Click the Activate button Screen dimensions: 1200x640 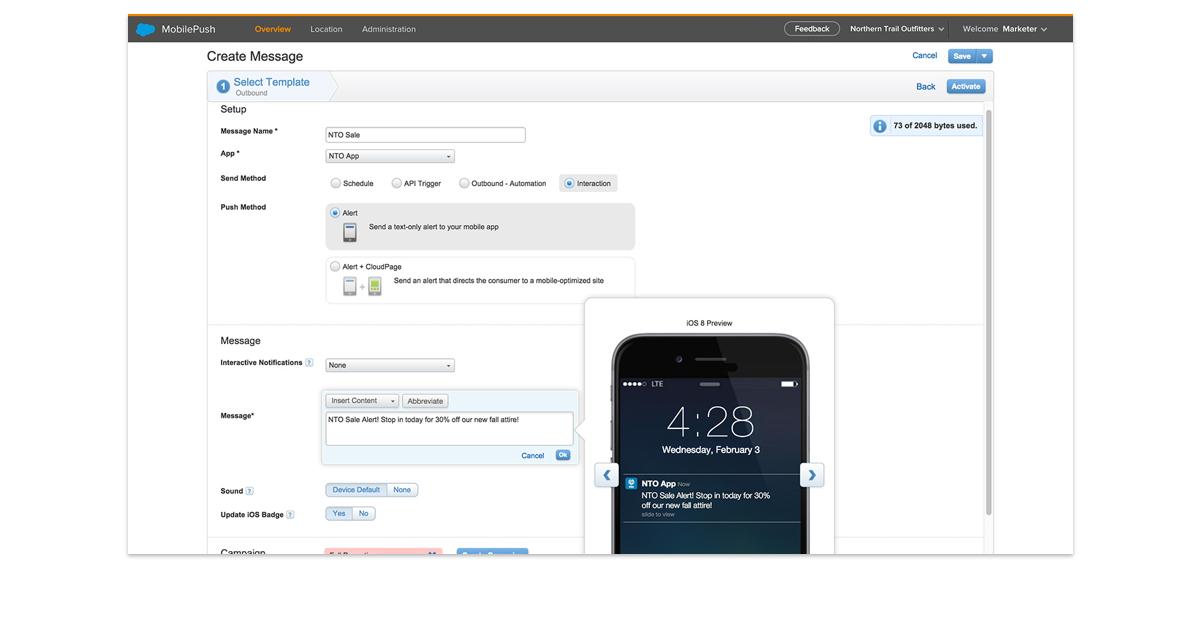966,87
